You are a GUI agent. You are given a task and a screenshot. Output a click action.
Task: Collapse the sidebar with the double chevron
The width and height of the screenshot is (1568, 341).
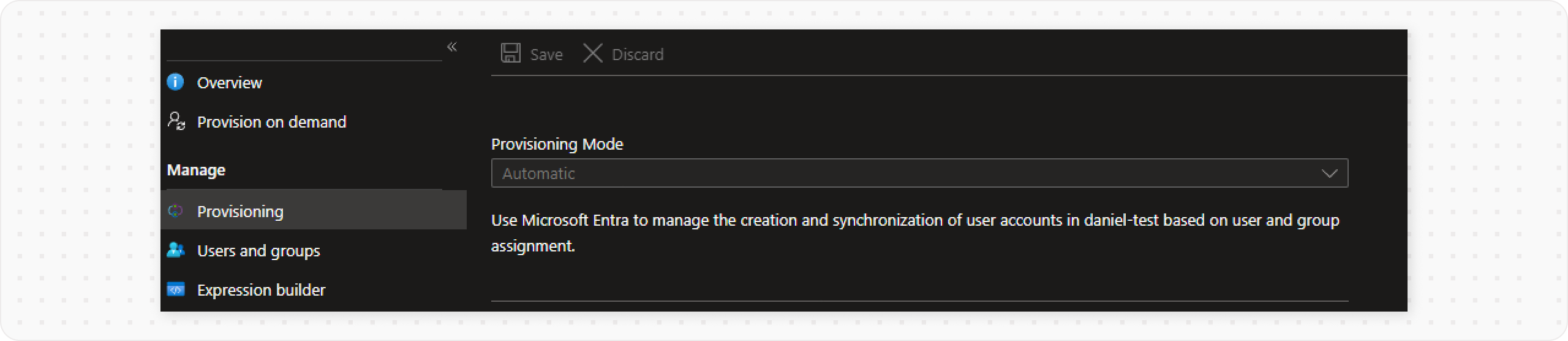[x=452, y=47]
